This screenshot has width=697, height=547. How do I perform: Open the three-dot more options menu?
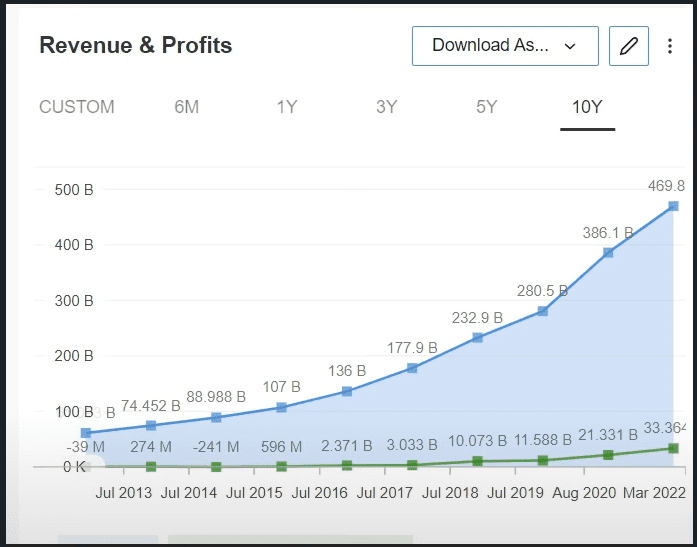tap(670, 46)
